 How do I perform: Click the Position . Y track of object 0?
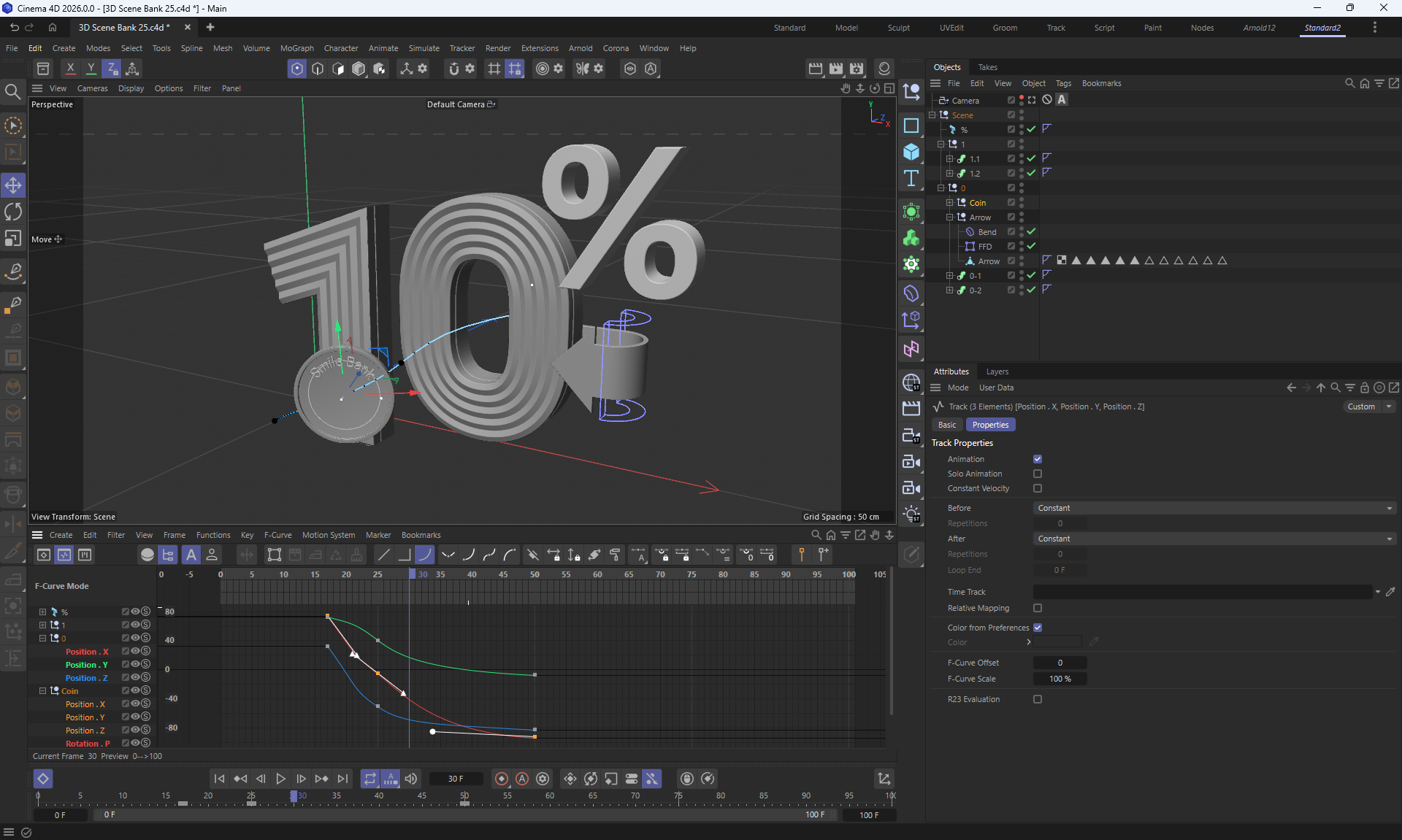(86, 665)
